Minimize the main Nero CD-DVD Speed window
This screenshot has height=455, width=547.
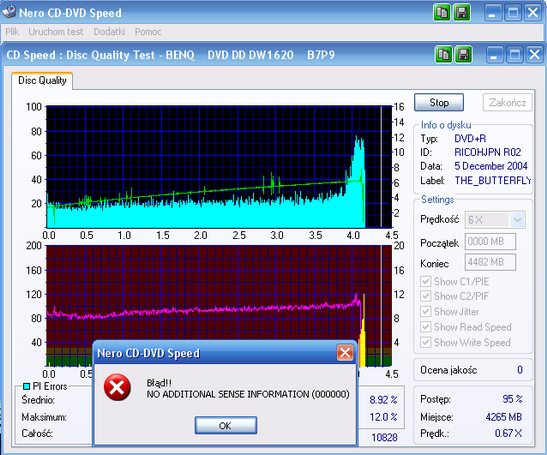click(x=493, y=13)
